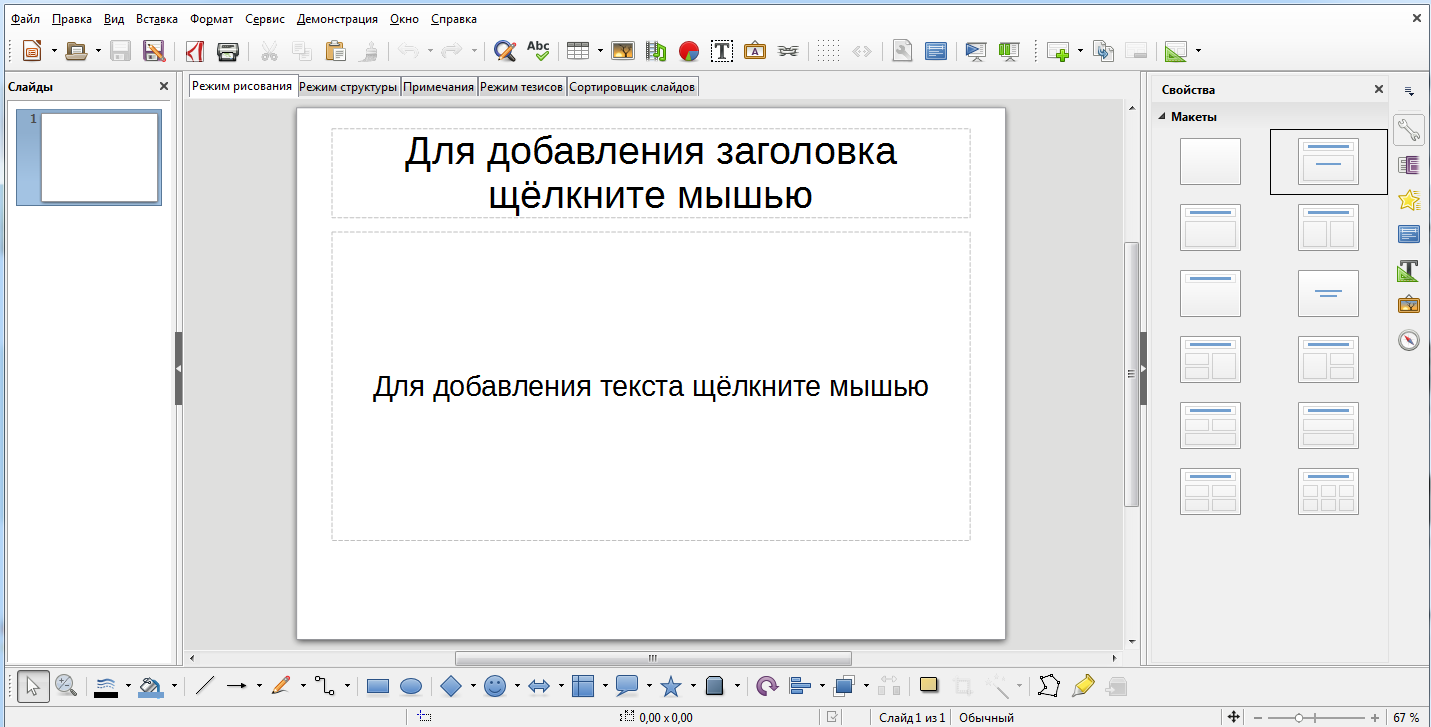Image resolution: width=1431 pixels, height=727 pixels.
Task: Draw an ellipse shape
Action: (411, 686)
